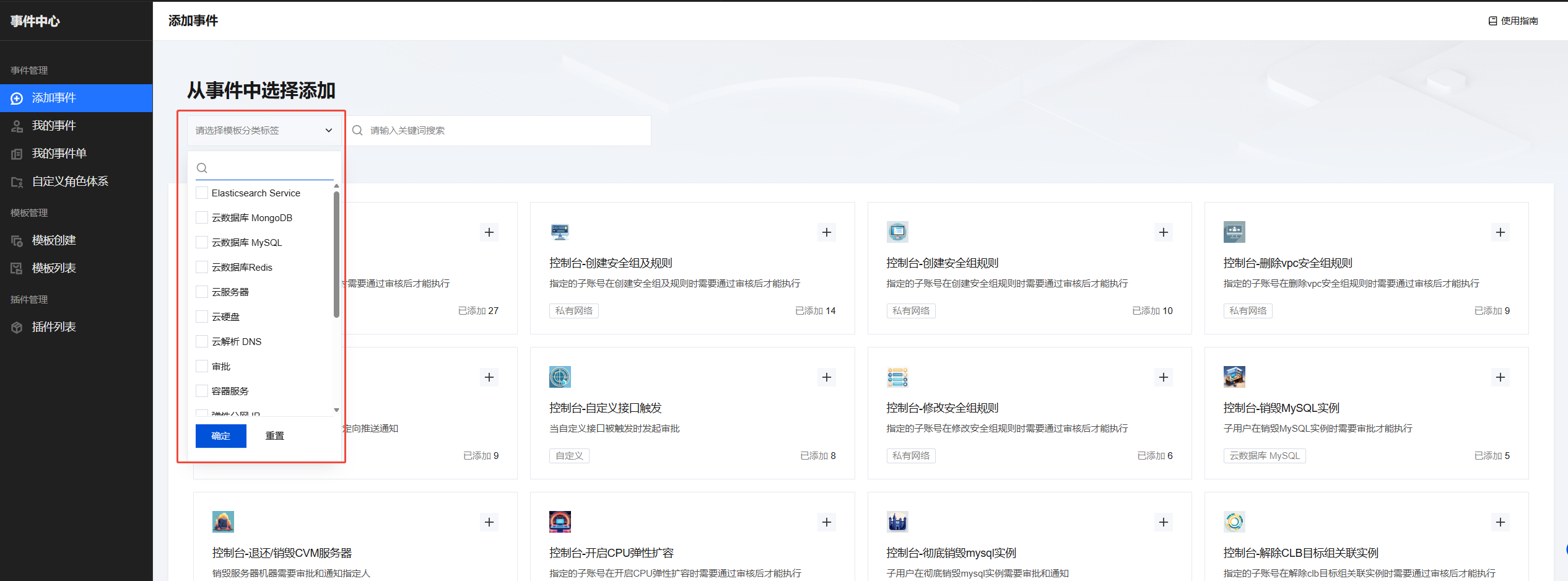Add the 控制台-创建安全组规则 event via plus
1568x581 pixels.
[x=1164, y=232]
